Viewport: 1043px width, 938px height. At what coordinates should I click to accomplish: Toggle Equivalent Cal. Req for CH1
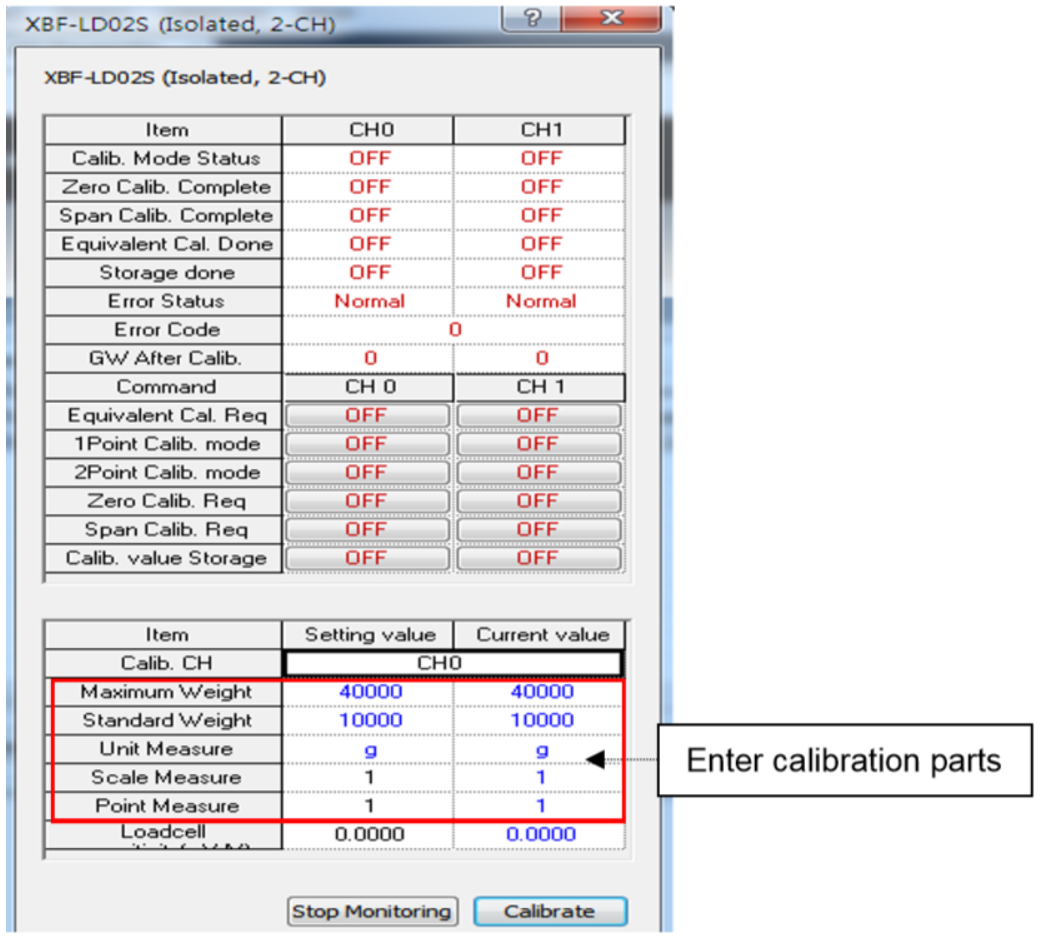click(x=539, y=414)
